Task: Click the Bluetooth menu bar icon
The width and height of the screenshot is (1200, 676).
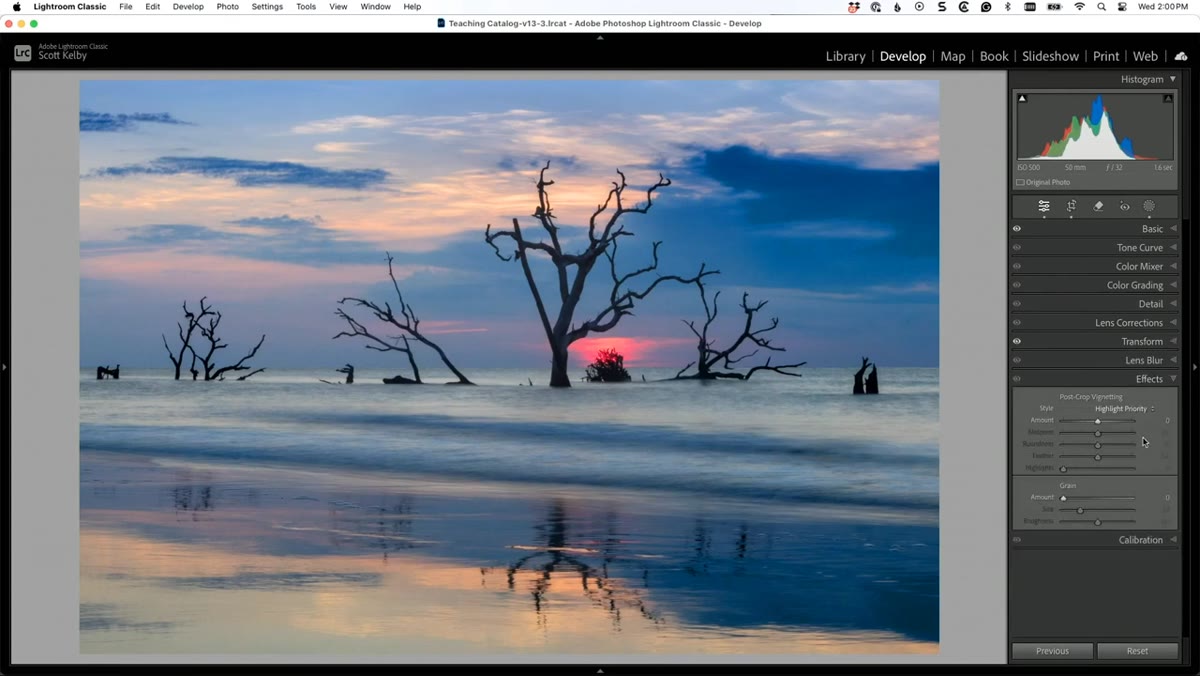Action: pyautogui.click(x=1007, y=7)
